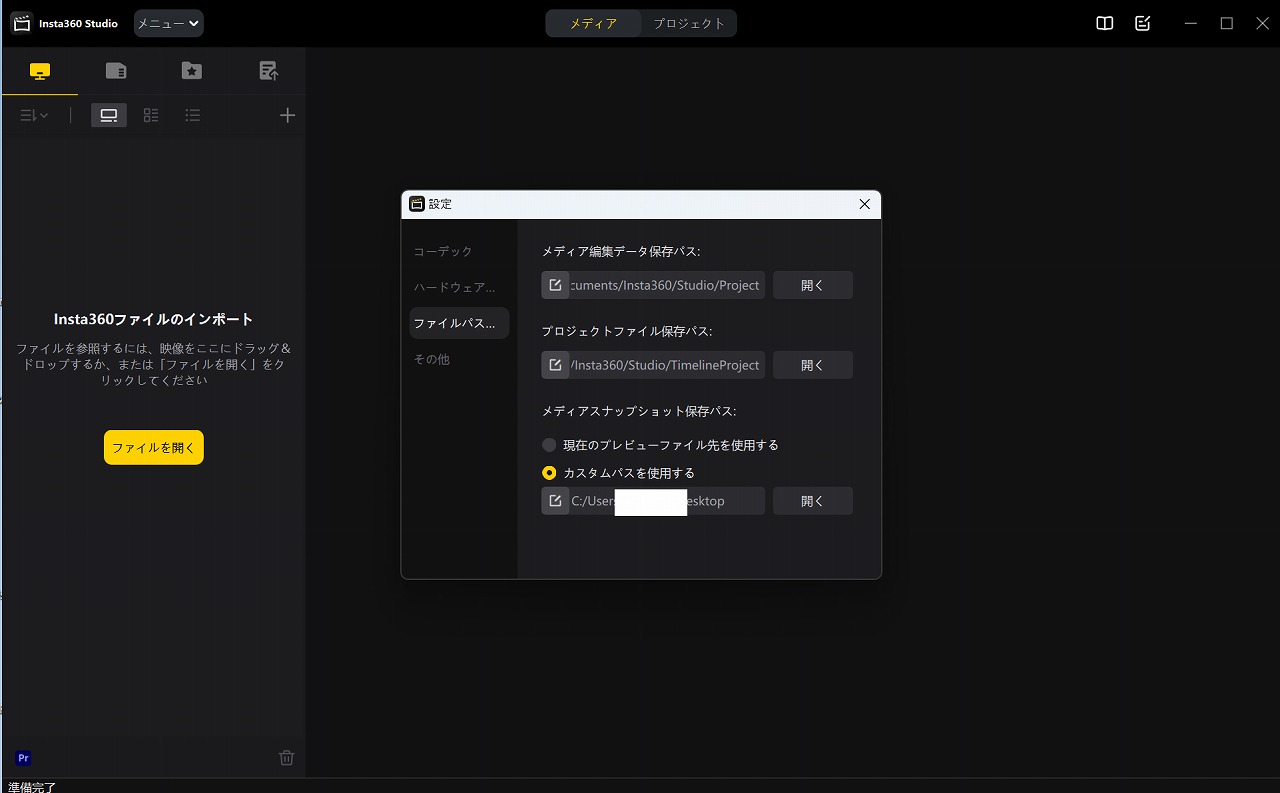Open the feedback note icon in title bar
This screenshot has width=1280, height=793.
[x=1143, y=23]
